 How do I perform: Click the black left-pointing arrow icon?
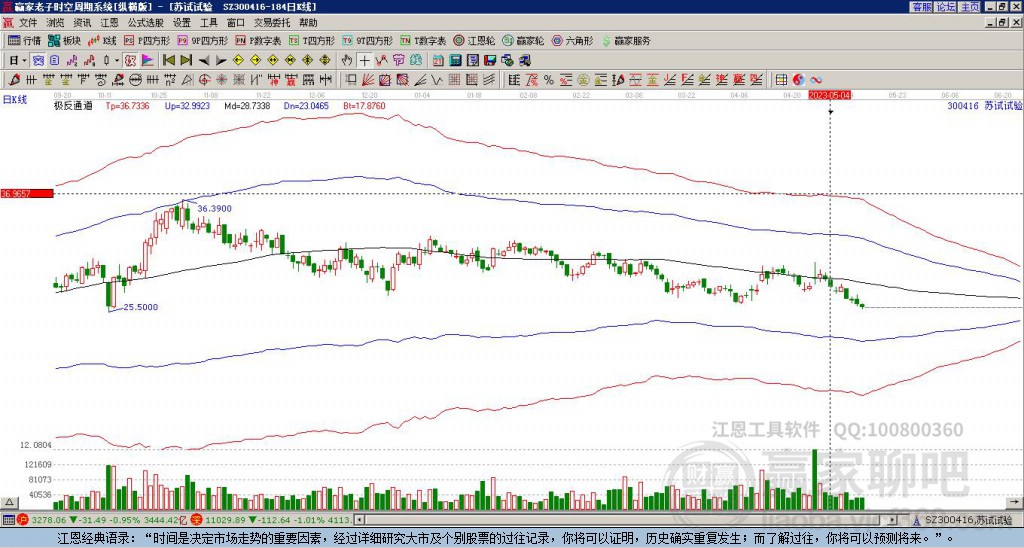coord(204,61)
